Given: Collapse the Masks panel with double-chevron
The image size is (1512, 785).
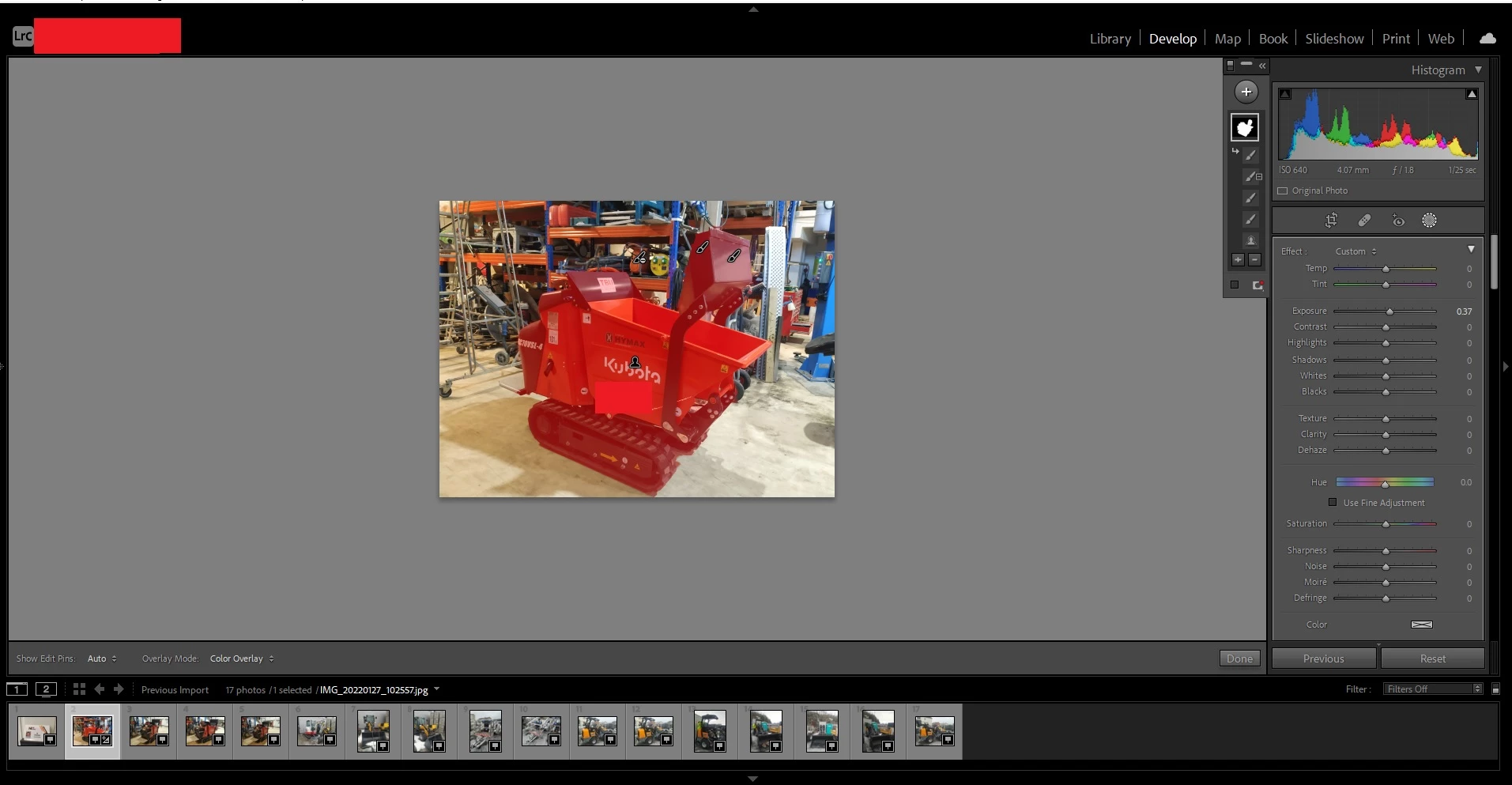Looking at the screenshot, I should [1262, 66].
